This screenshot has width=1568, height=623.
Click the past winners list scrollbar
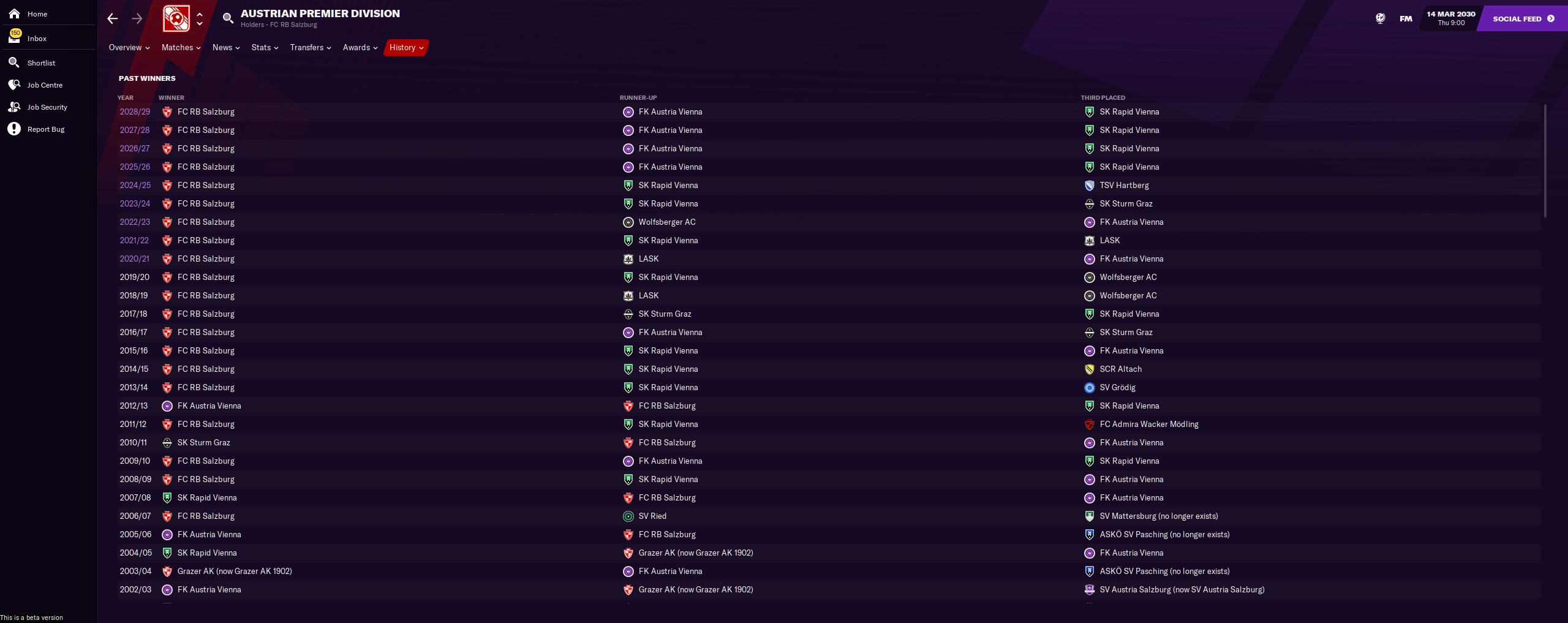1545,160
